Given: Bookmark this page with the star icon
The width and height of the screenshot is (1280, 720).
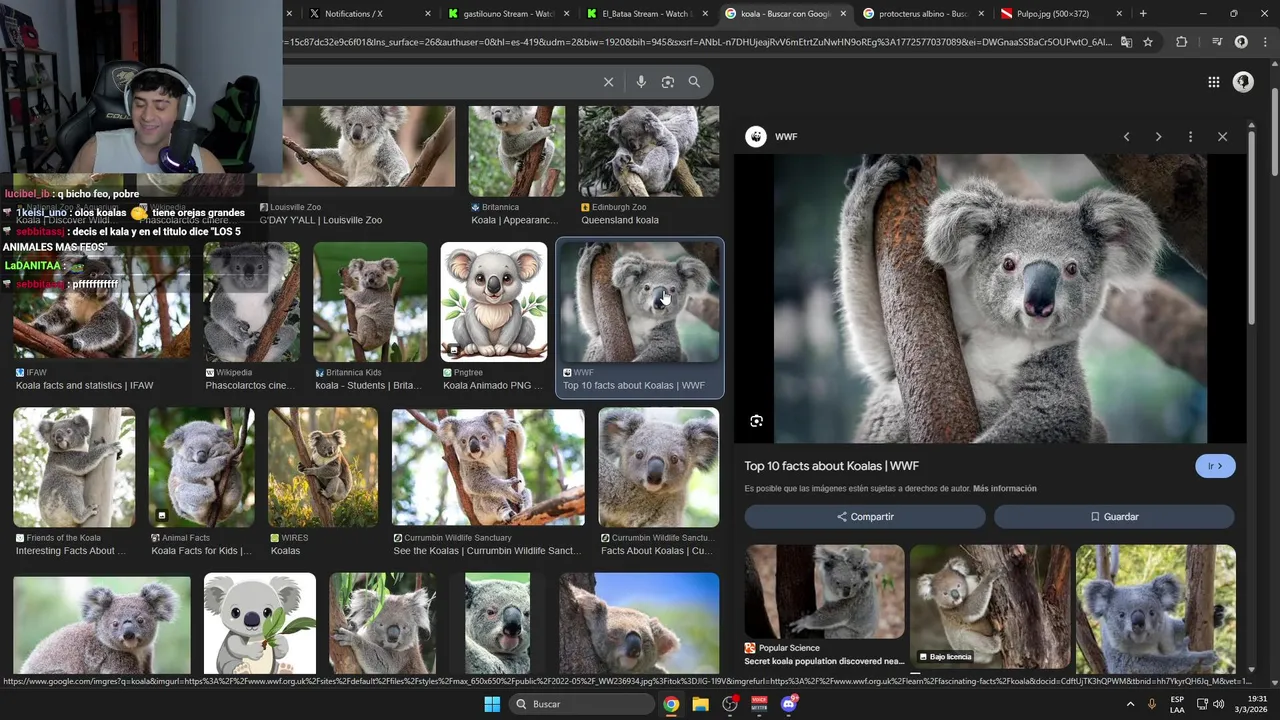Looking at the screenshot, I should 1148,42.
